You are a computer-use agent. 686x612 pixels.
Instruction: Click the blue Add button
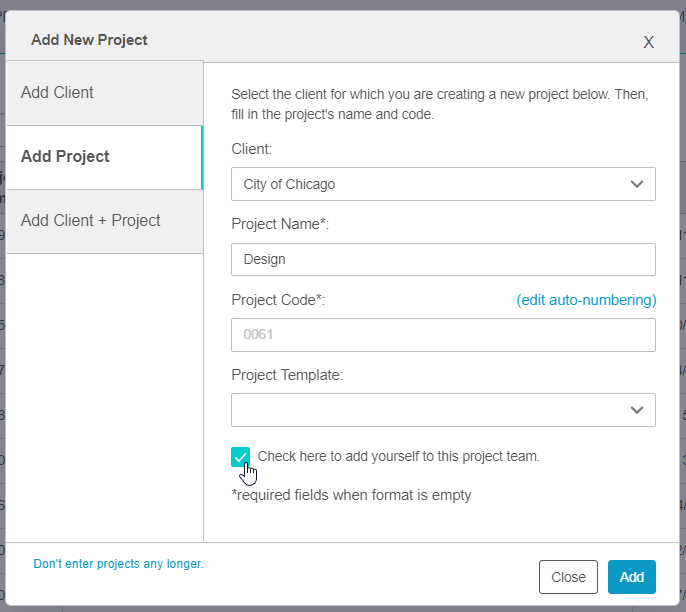(631, 577)
